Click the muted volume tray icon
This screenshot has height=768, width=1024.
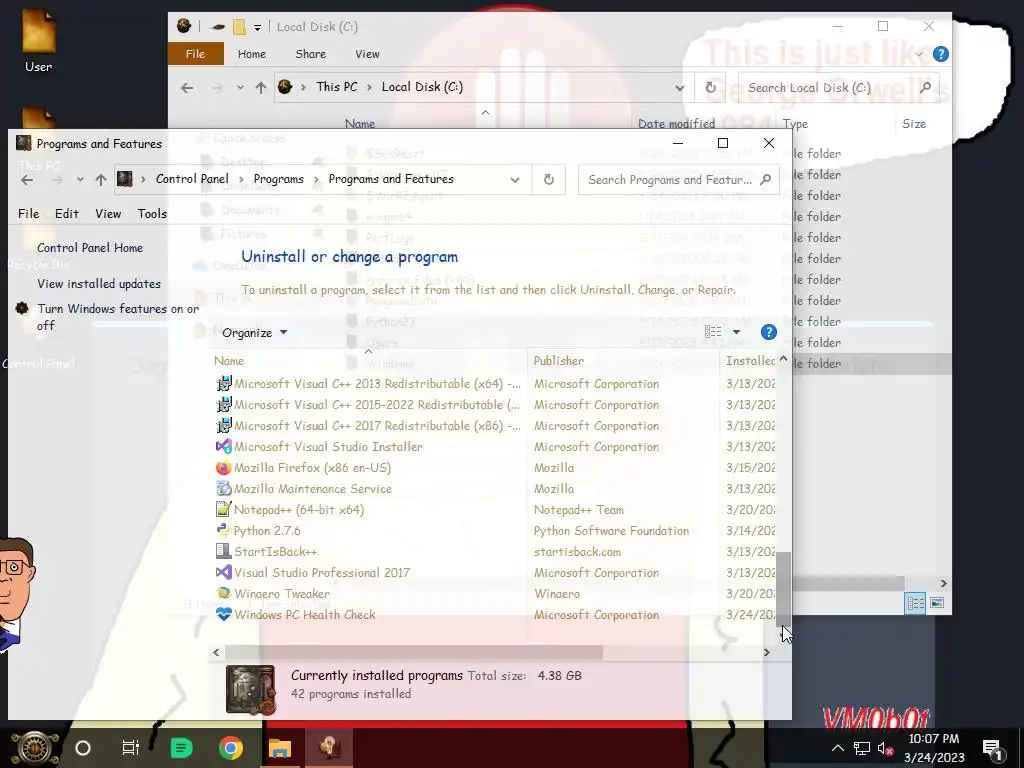click(885, 748)
